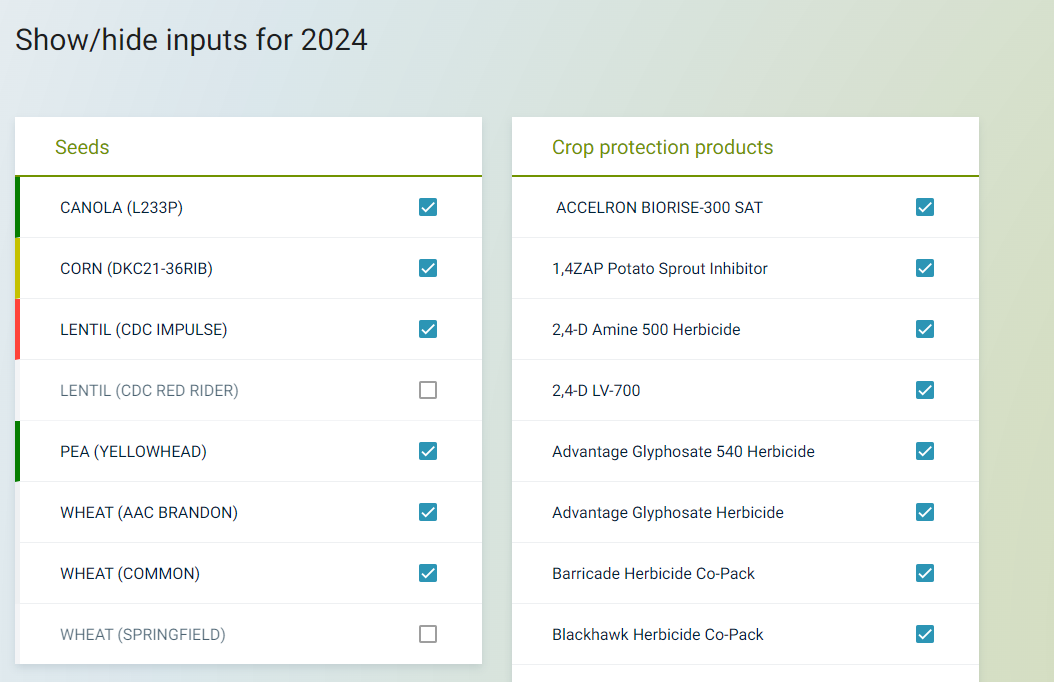1054x682 pixels.
Task: Enable the LENTIL (CDC RED RIDER) checkbox
Action: (428, 390)
